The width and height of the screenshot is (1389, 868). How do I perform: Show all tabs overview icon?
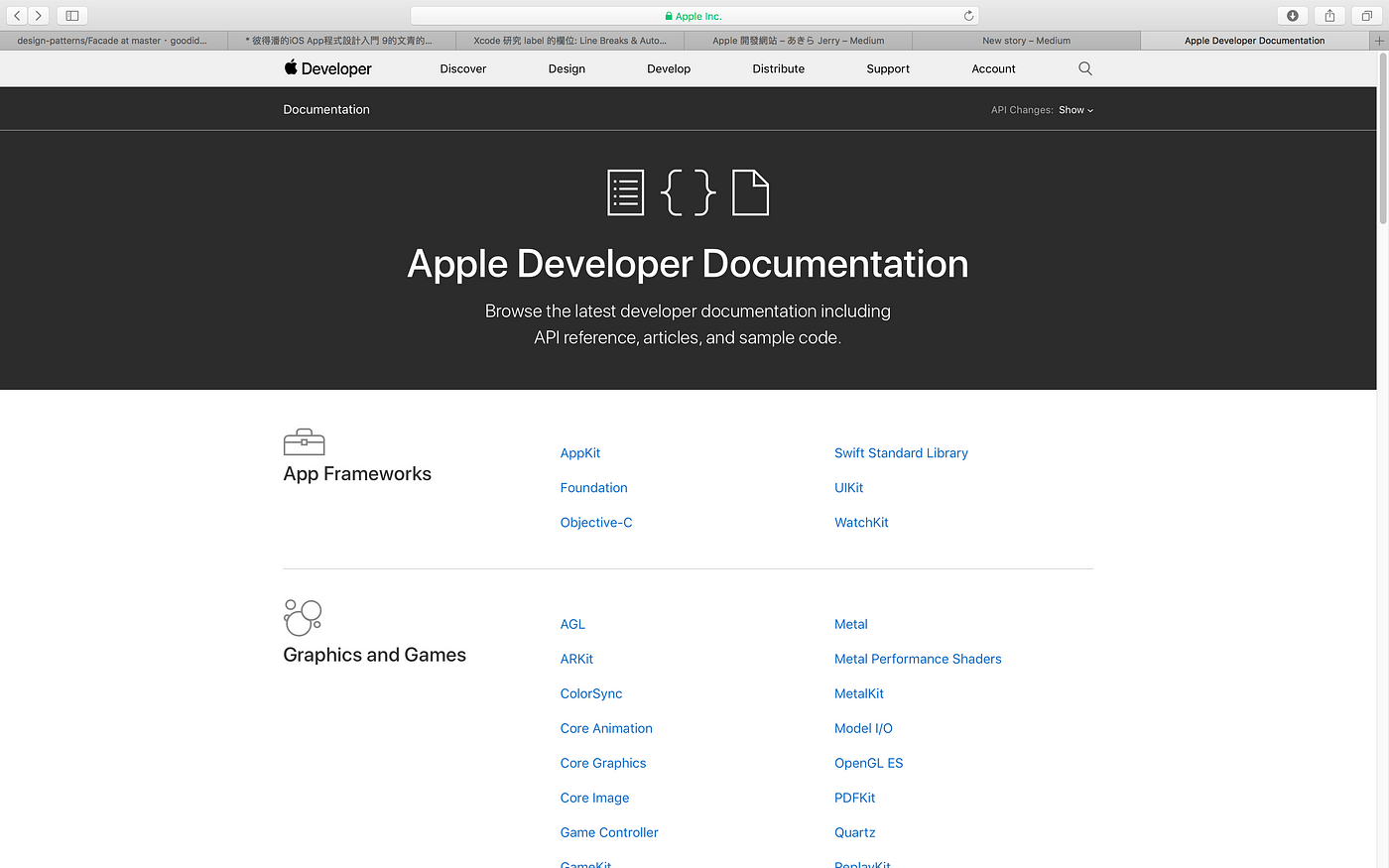[x=1366, y=16]
